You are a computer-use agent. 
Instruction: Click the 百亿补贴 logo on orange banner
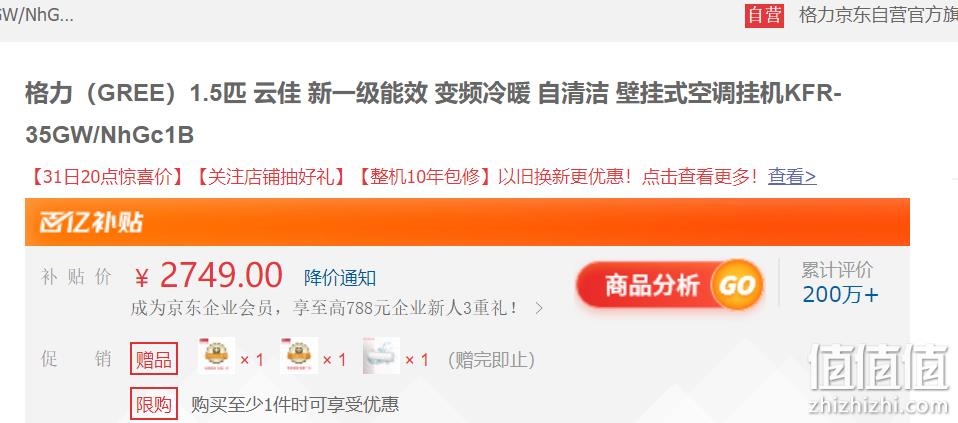pyautogui.click(x=92, y=222)
